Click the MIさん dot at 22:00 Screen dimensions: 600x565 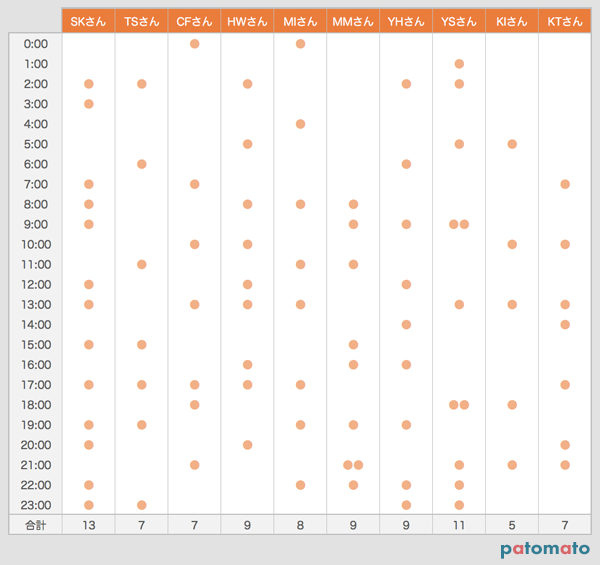pyautogui.click(x=300, y=485)
